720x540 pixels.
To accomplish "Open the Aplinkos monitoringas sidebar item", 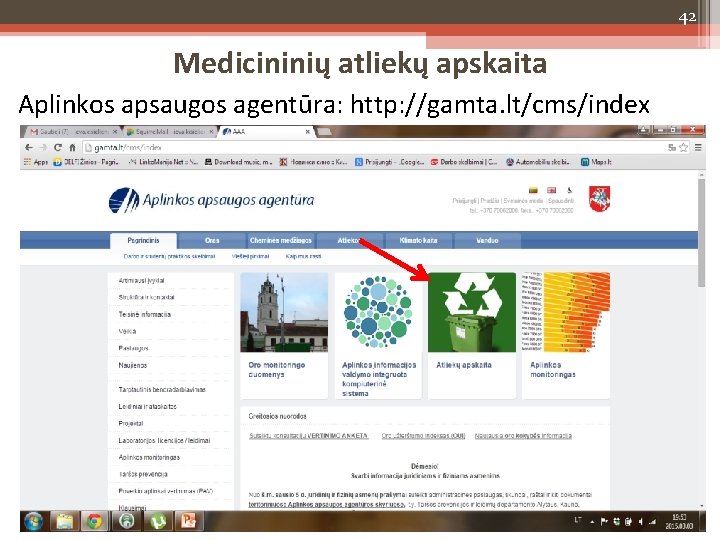I will [149, 457].
